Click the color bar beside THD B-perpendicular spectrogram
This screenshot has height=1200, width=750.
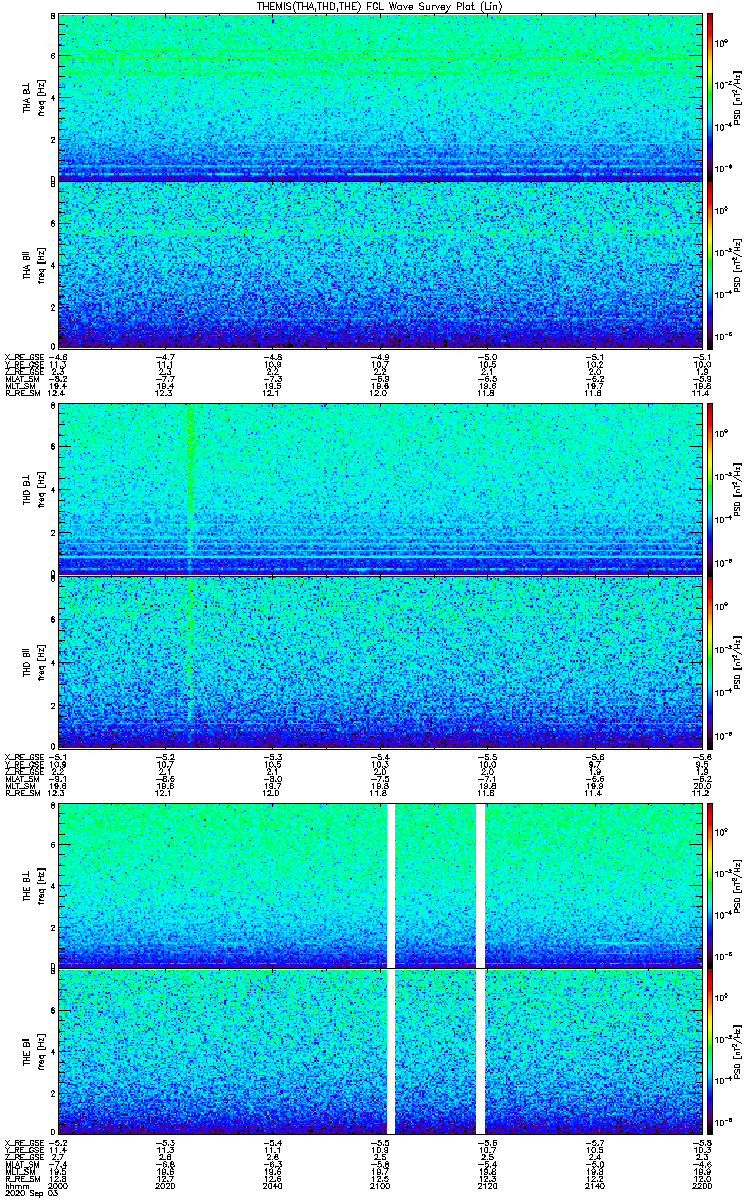[x=709, y=489]
